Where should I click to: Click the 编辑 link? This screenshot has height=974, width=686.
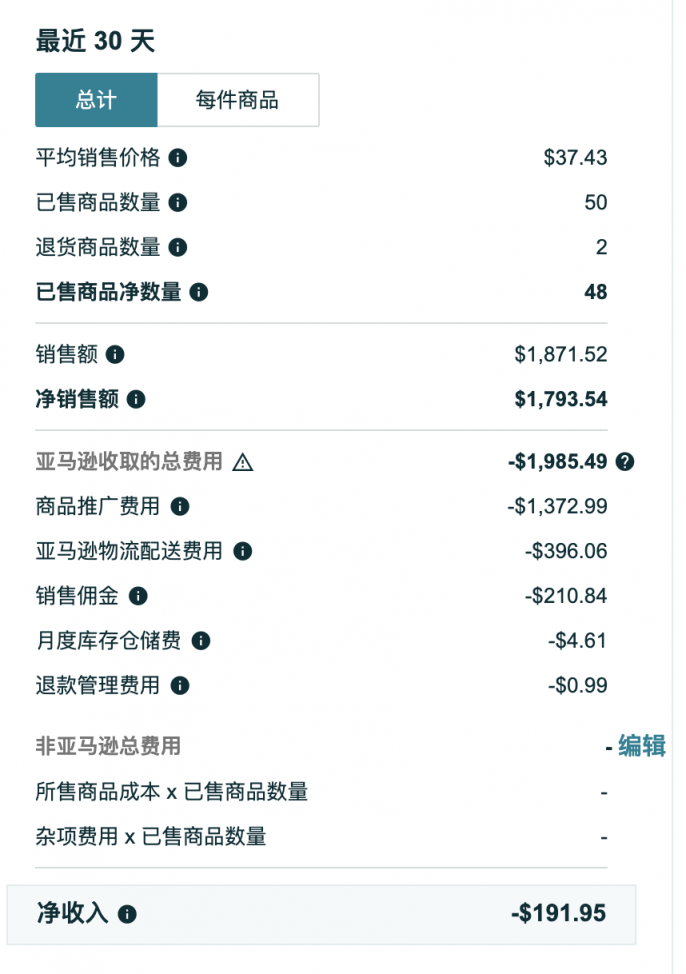(x=642, y=746)
